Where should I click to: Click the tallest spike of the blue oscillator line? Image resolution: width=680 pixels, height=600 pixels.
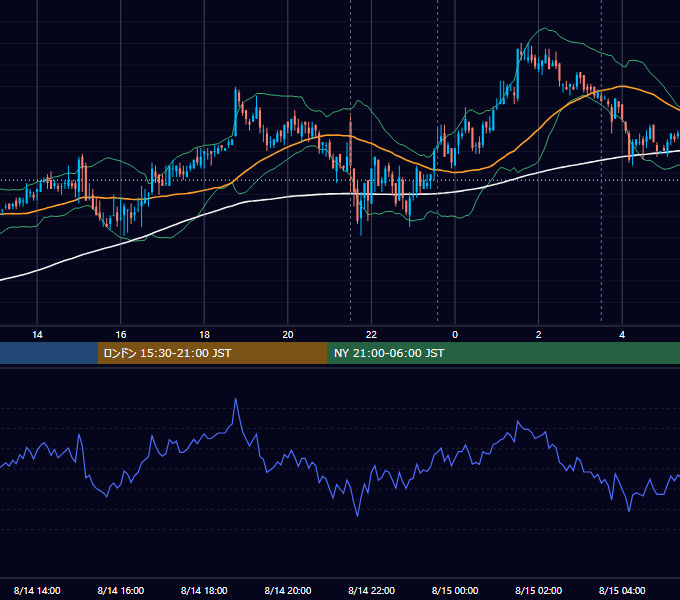click(235, 400)
